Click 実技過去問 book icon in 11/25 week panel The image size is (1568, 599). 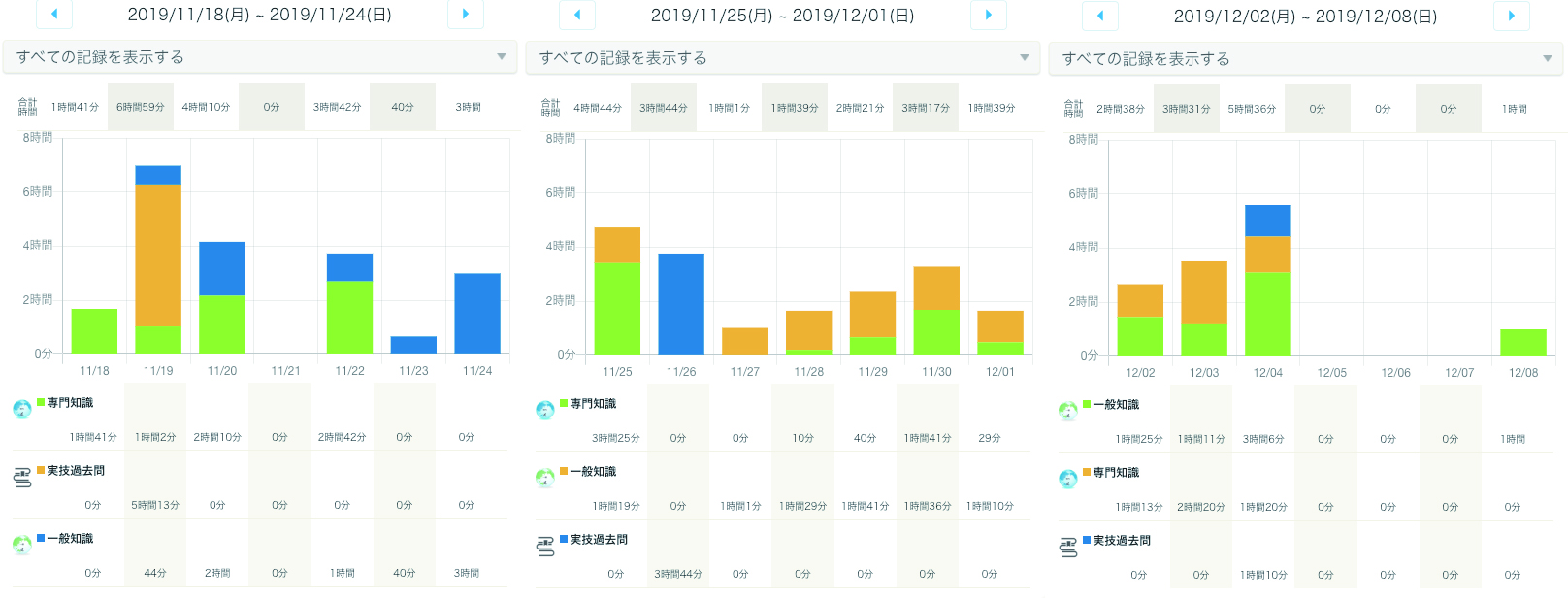point(545,546)
